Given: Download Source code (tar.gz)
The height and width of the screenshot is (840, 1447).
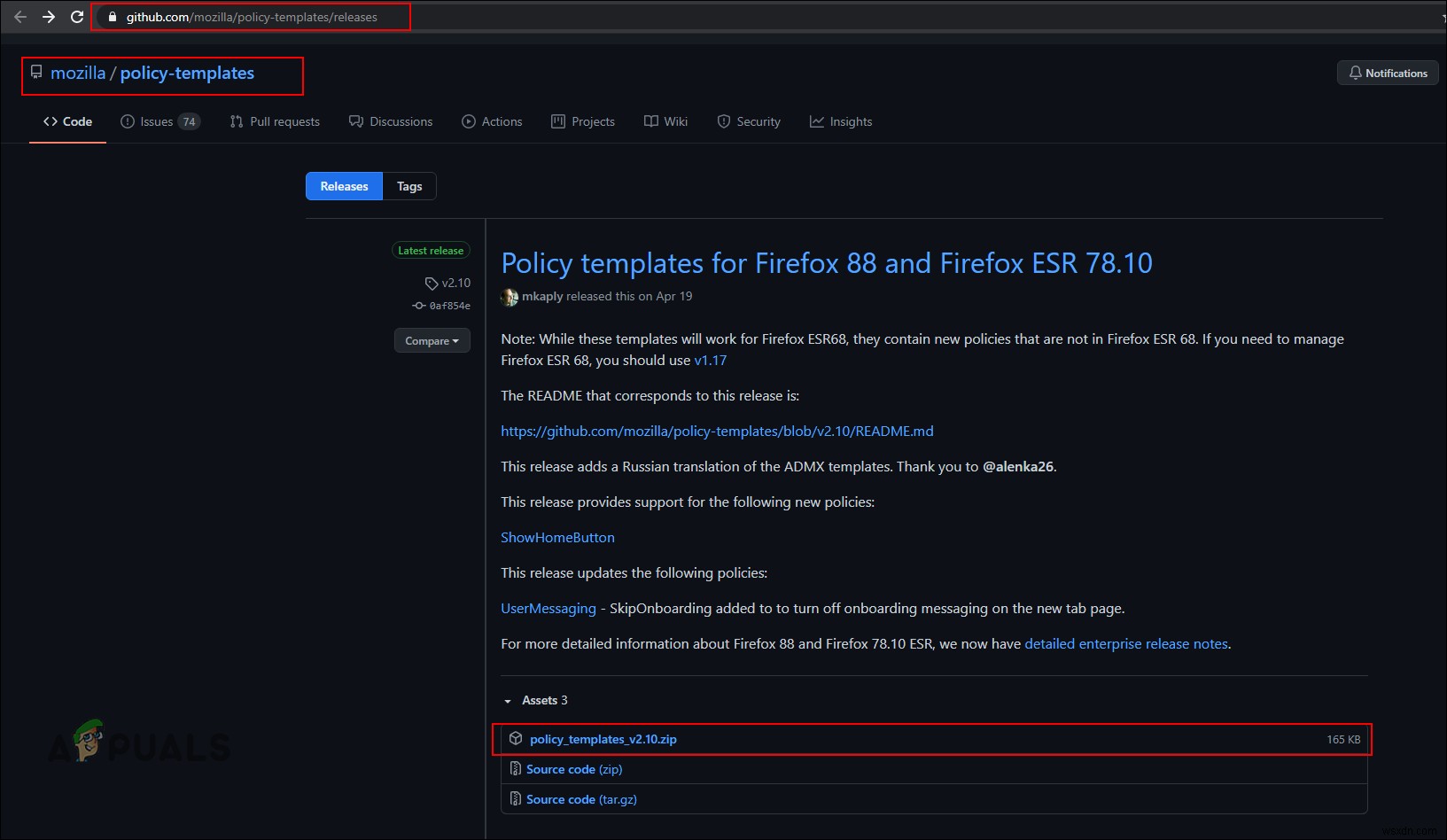Looking at the screenshot, I should [581, 799].
